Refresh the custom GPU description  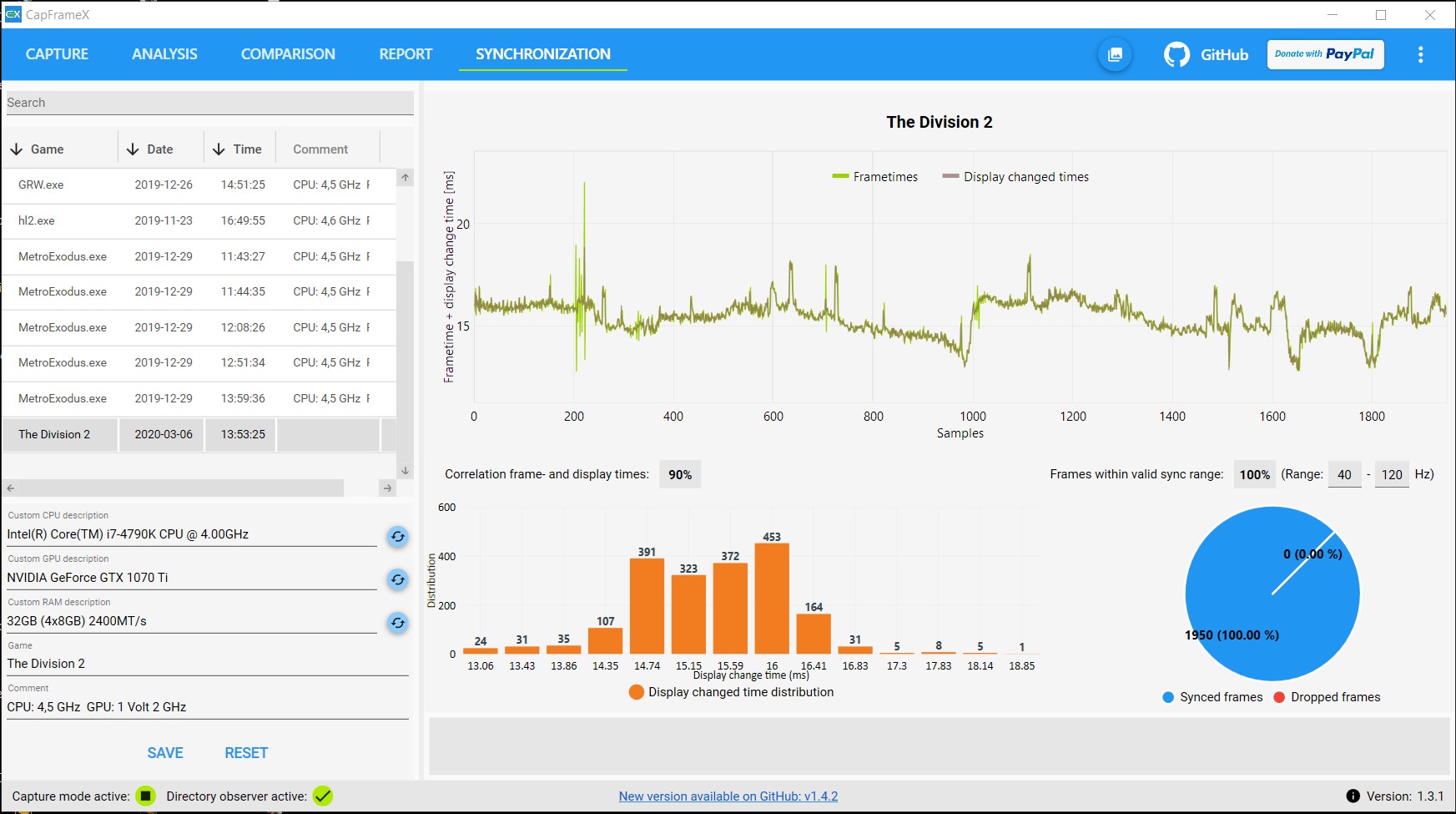(398, 579)
